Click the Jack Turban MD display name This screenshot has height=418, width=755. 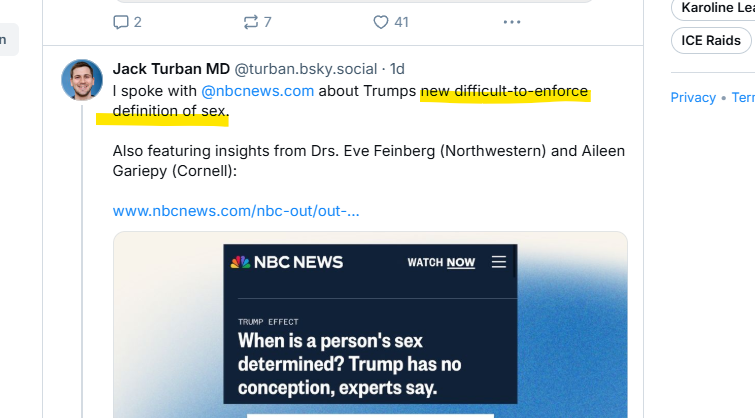[171, 69]
